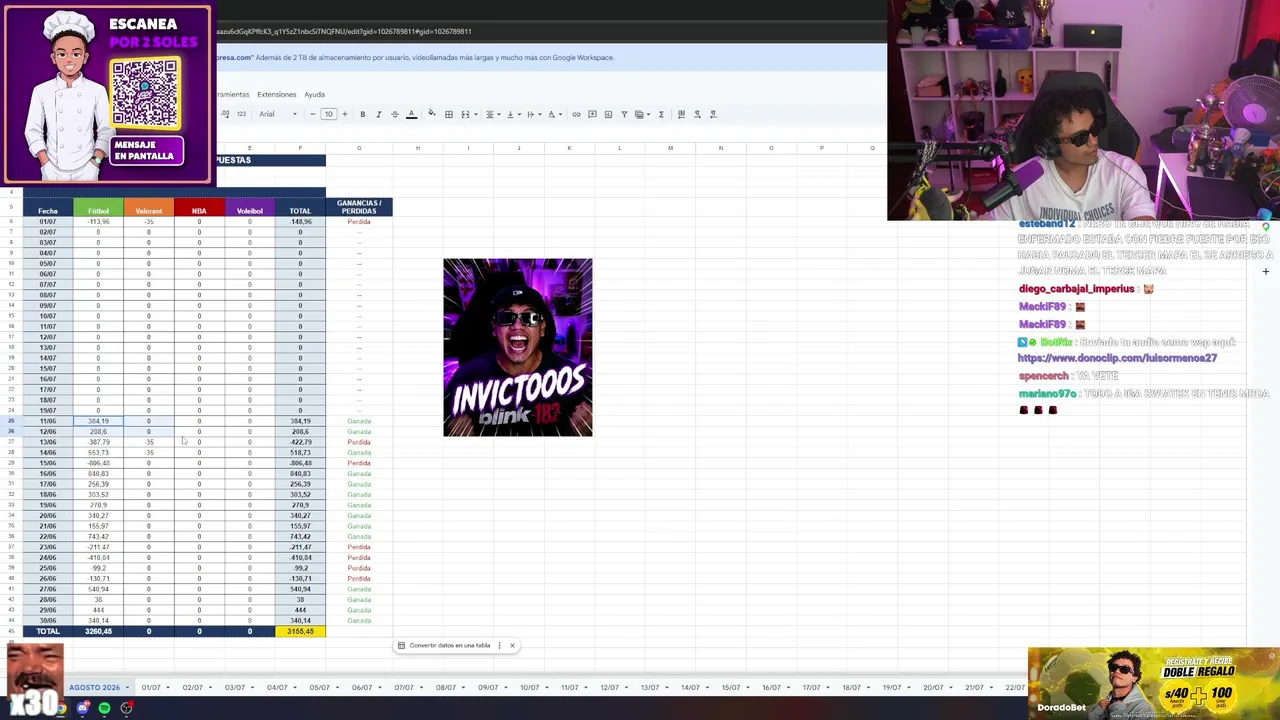Insert a chart from the toolbar

[x=608, y=114]
